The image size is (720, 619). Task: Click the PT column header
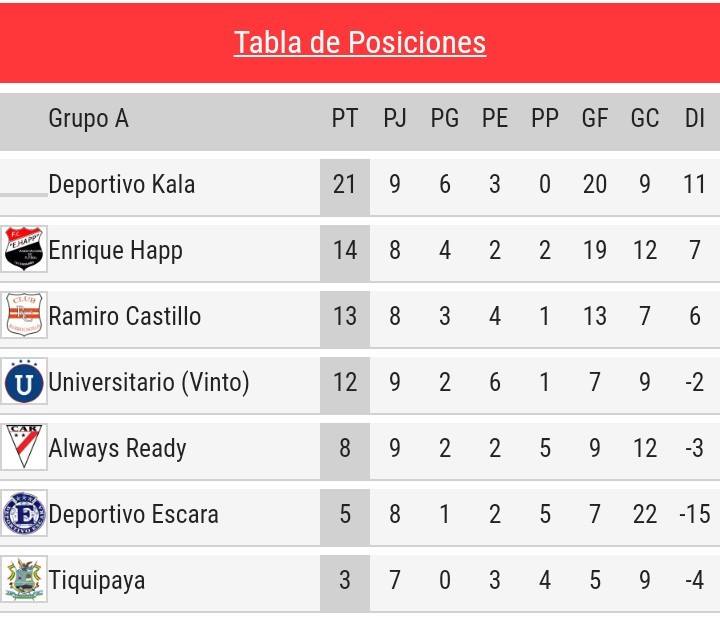pyautogui.click(x=344, y=118)
